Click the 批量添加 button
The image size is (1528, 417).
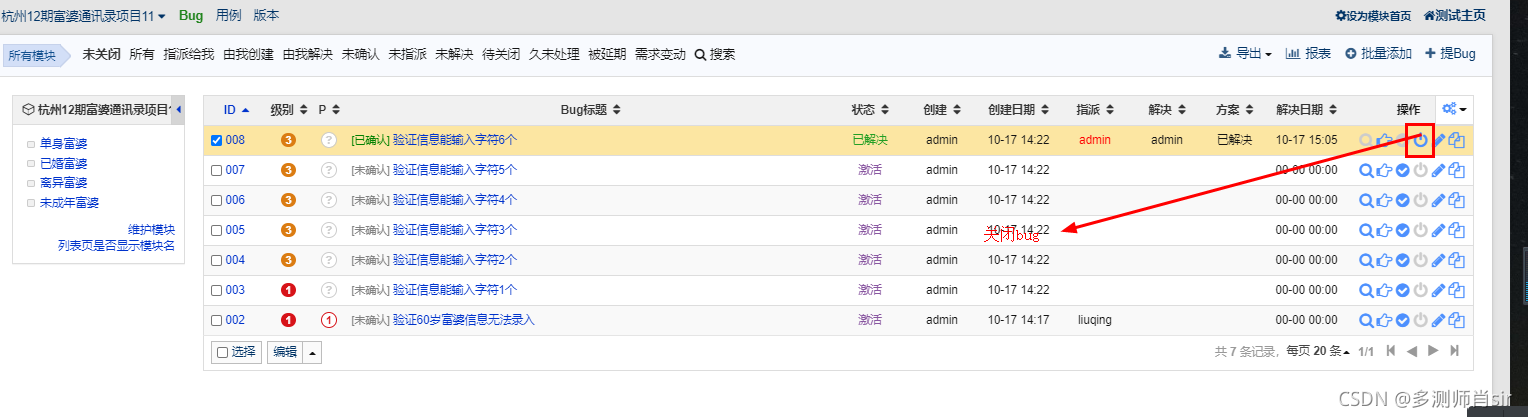pos(1378,54)
